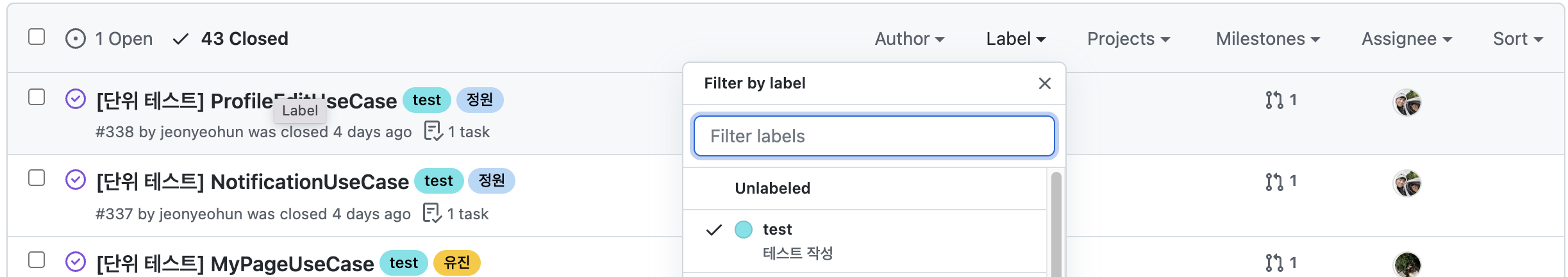Click the linked pull request icon for NotificationUseCase
Screen dimensions: 1568x277
point(1274,181)
